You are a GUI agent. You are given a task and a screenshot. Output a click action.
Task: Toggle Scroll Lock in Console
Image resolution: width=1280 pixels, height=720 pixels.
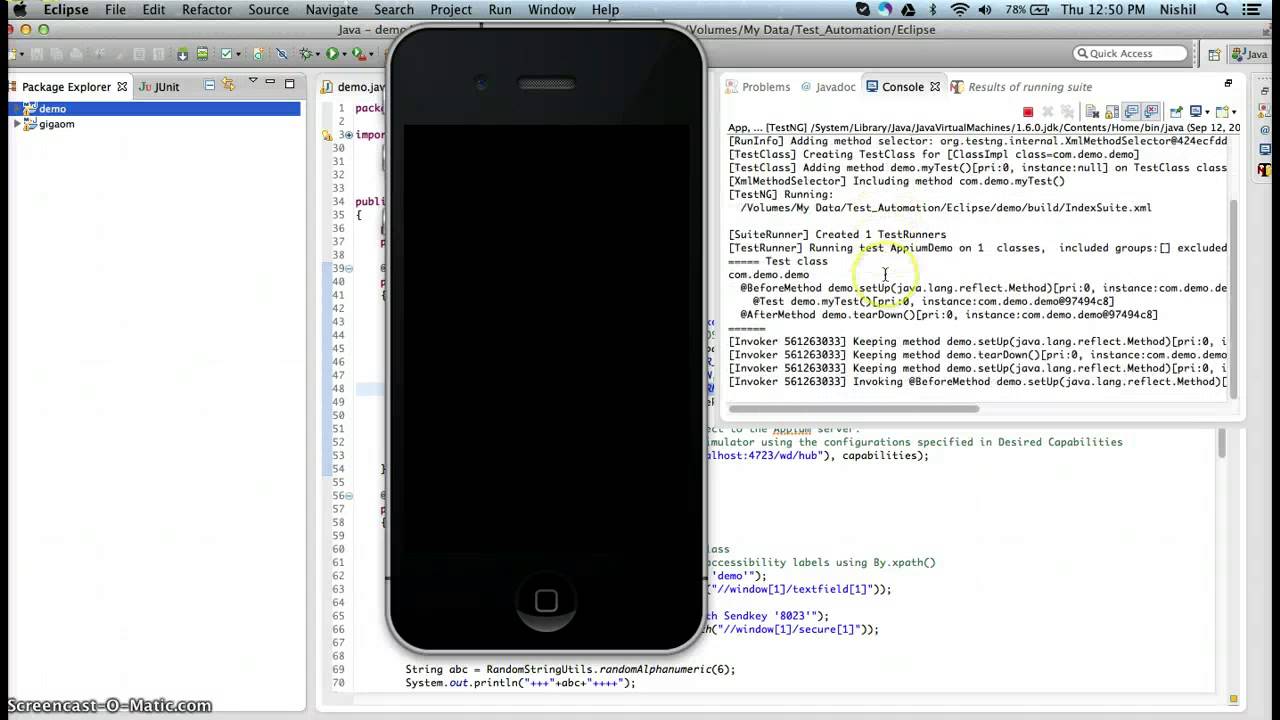(x=1112, y=112)
